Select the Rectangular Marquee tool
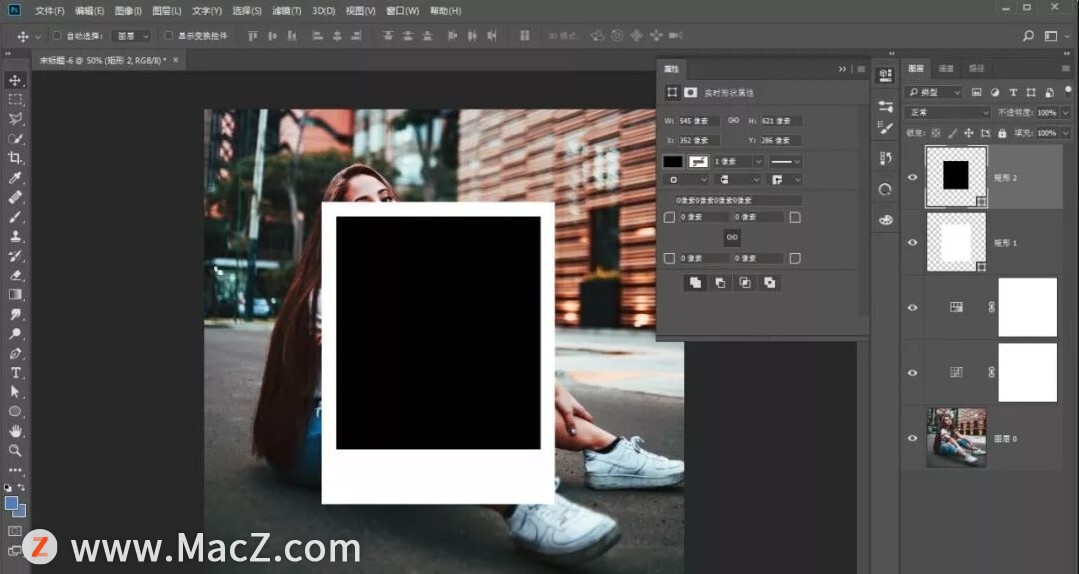 [15, 100]
